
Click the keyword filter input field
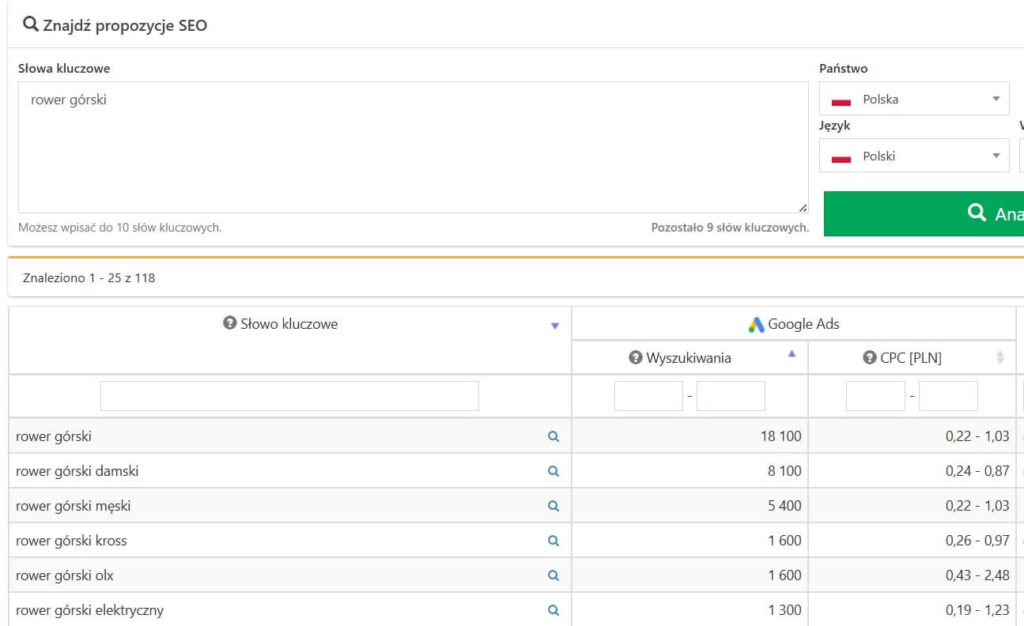point(289,396)
